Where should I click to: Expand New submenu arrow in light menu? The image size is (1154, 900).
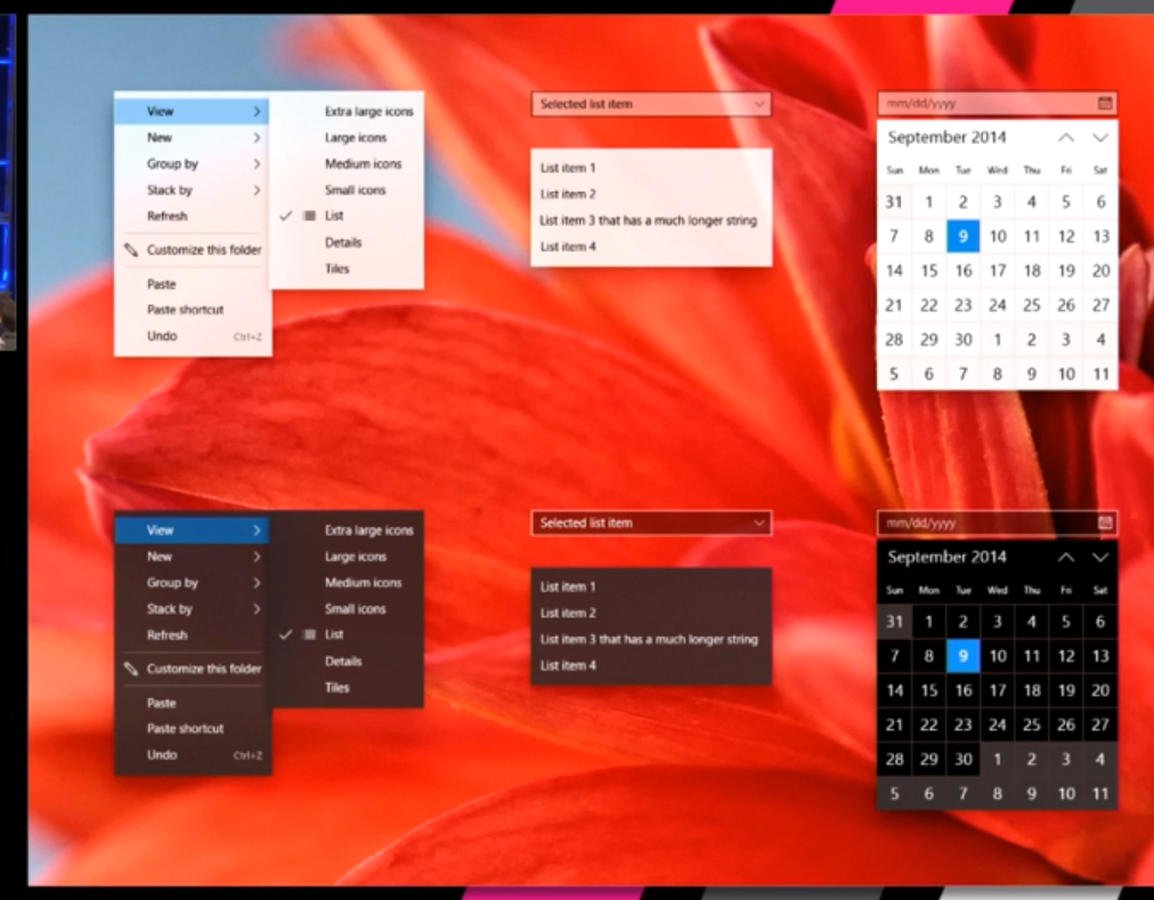256,138
